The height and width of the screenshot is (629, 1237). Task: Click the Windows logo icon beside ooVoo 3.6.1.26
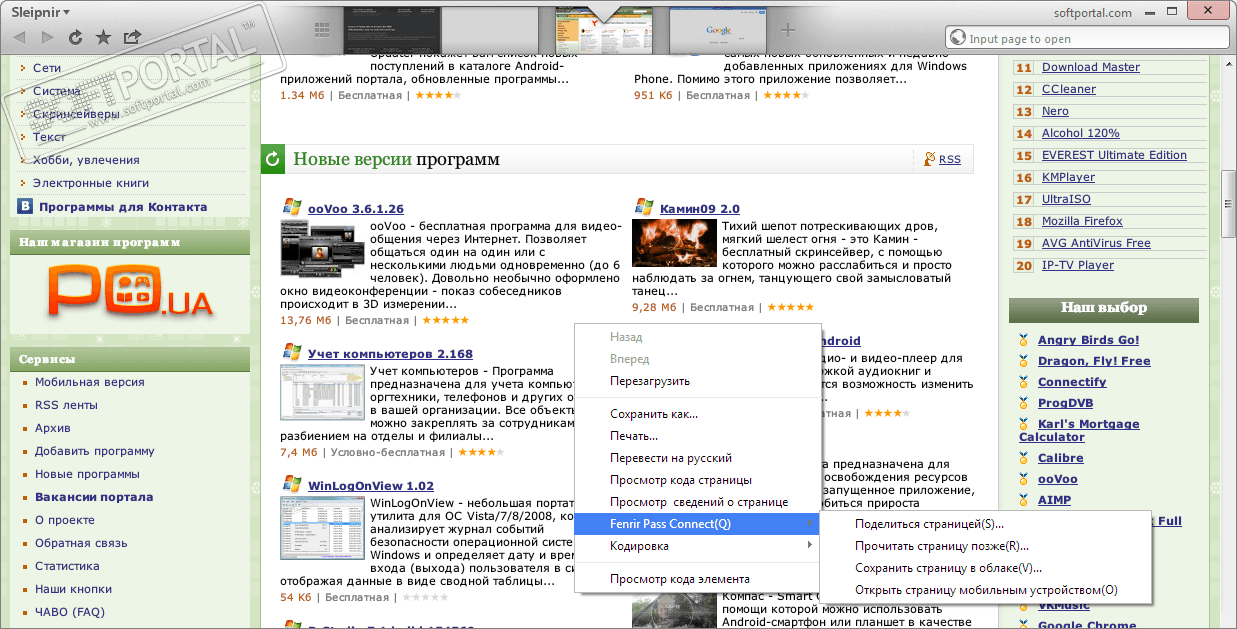[x=292, y=207]
